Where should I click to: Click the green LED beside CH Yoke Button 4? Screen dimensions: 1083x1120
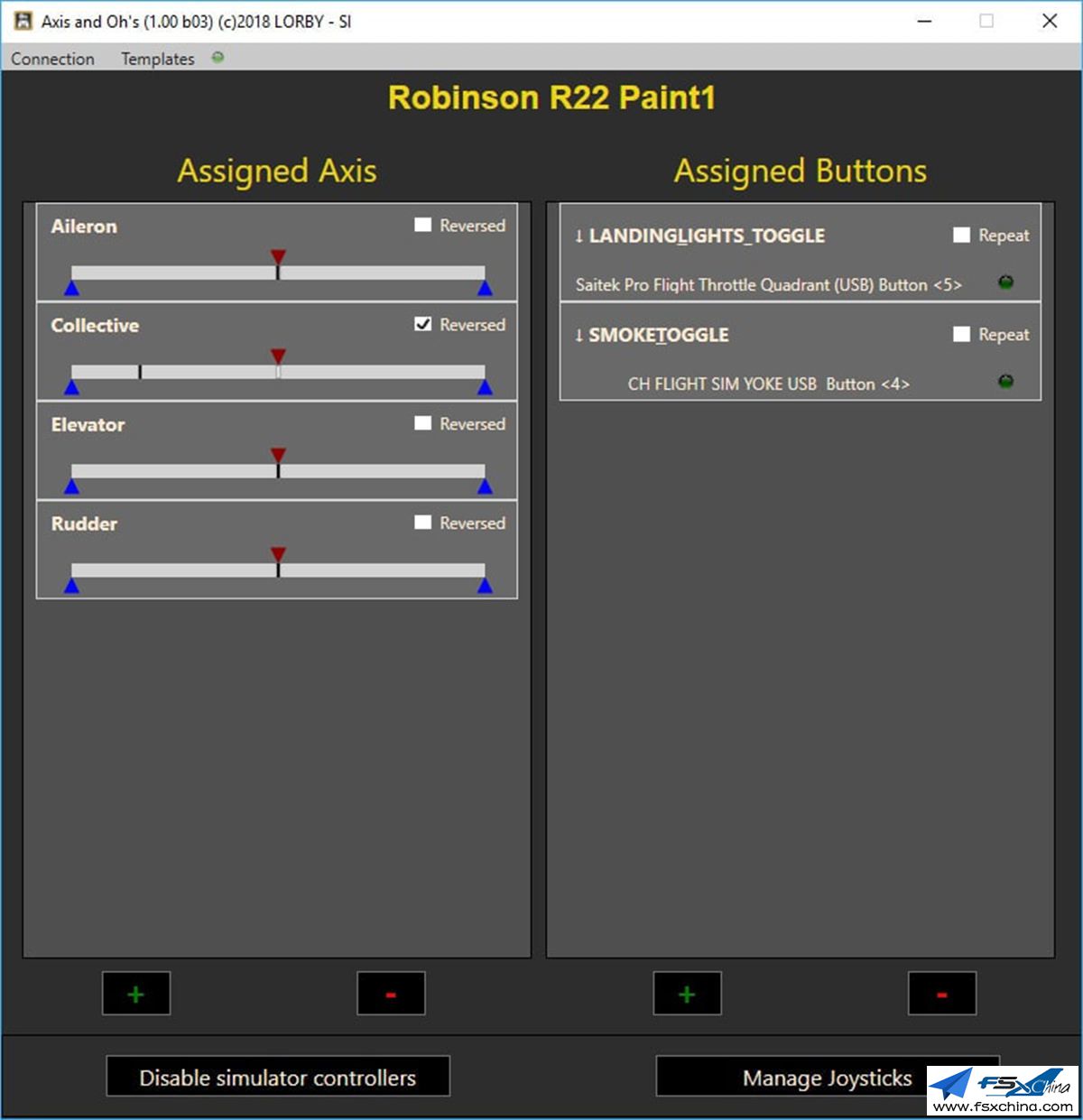tap(1004, 382)
